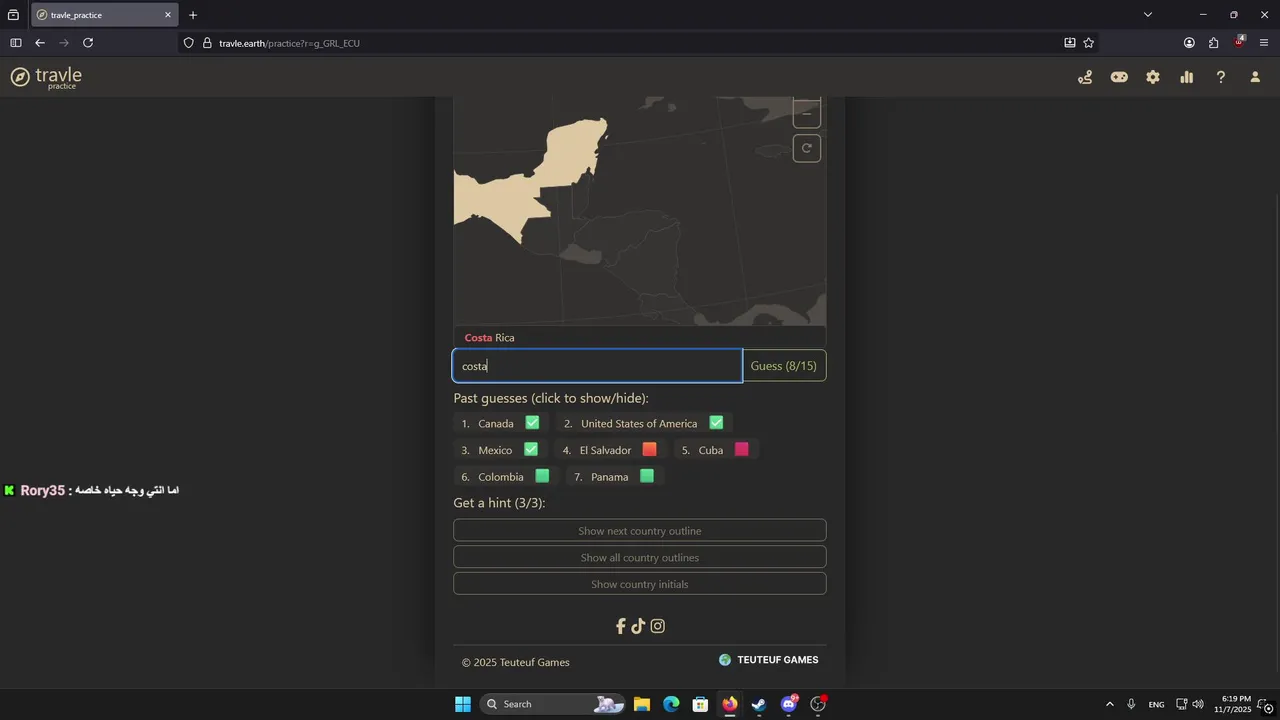Close the travle_practice tab
This screenshot has height=720, width=1280.
tap(168, 15)
